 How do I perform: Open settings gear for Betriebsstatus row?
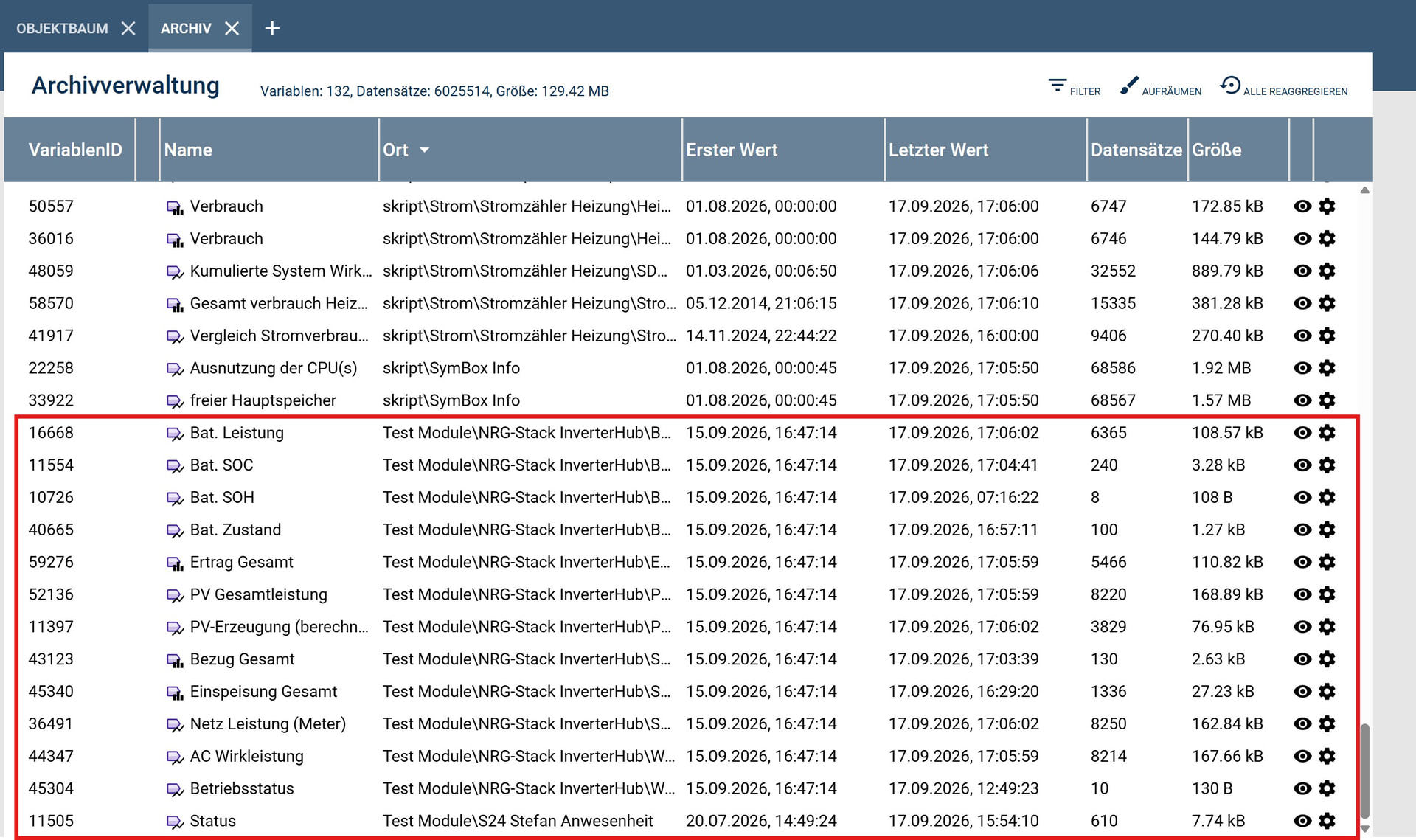click(x=1327, y=788)
